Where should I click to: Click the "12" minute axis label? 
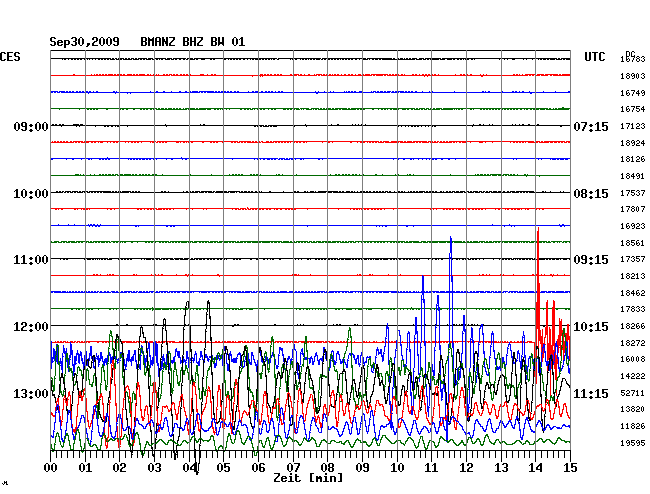coord(466,468)
